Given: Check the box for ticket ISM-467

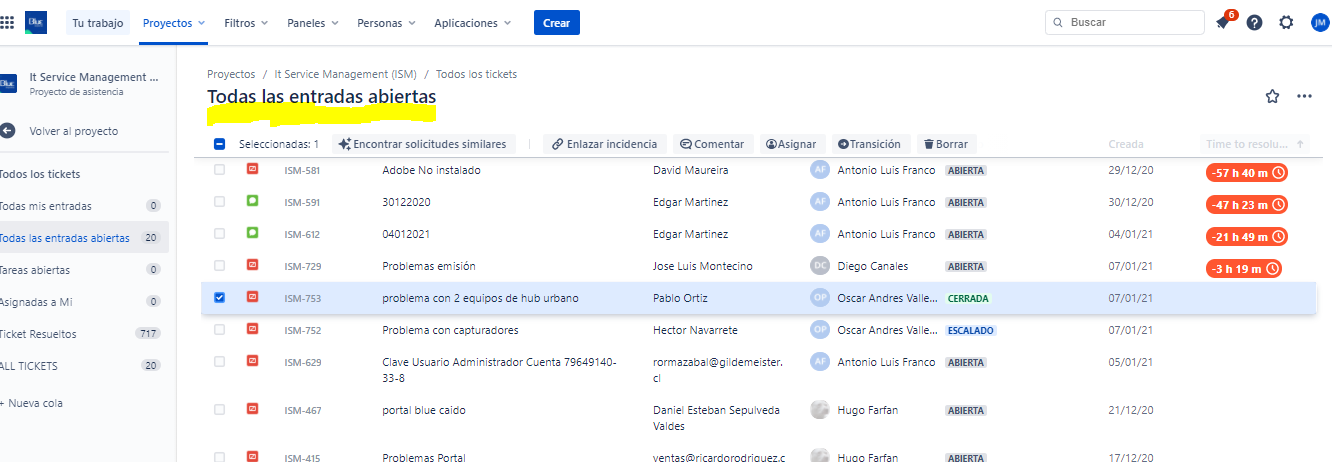Looking at the screenshot, I should point(220,409).
